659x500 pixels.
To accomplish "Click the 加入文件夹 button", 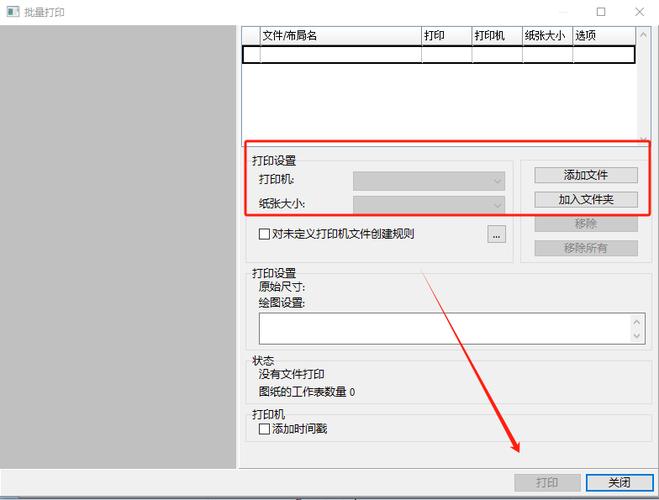I will 586,199.
